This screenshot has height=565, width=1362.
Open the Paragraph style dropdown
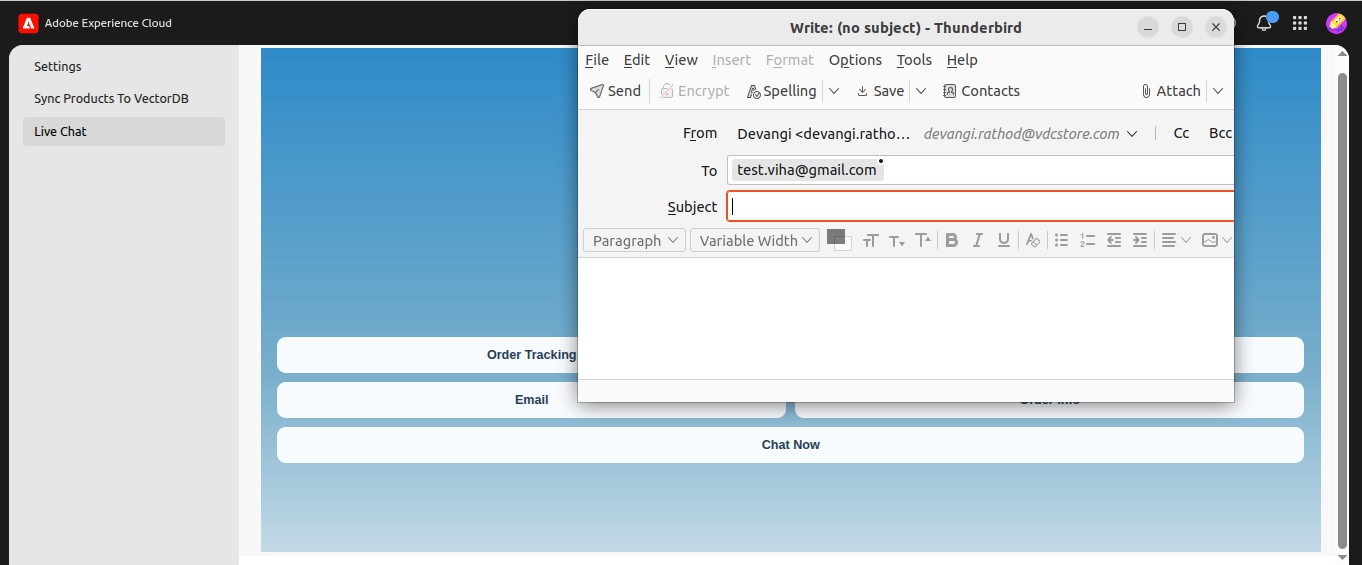(634, 240)
